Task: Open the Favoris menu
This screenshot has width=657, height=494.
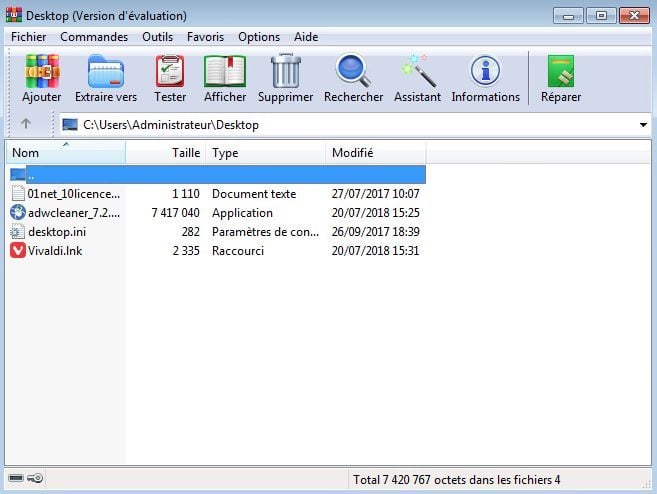Action: tap(205, 37)
